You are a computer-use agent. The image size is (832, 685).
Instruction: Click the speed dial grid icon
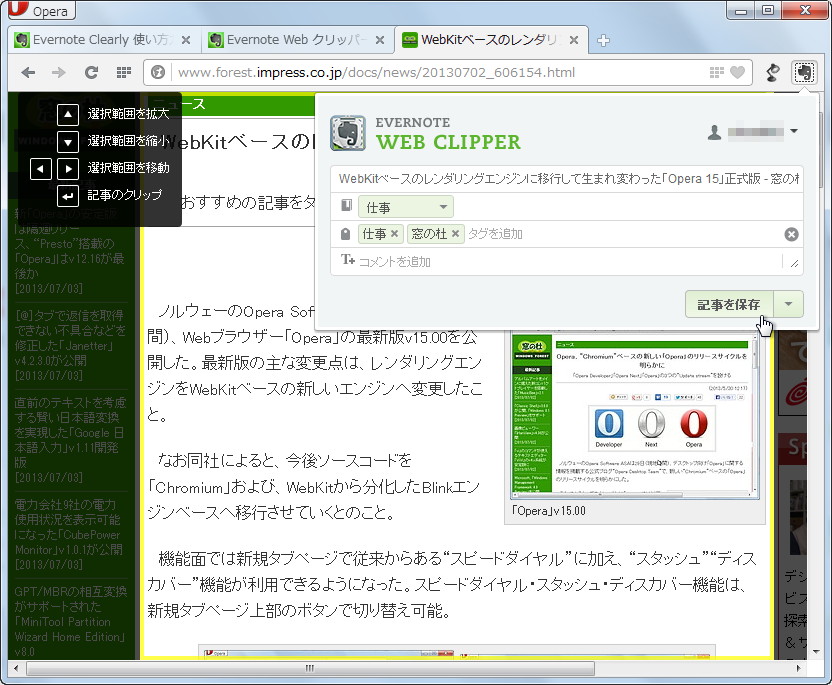pos(124,72)
